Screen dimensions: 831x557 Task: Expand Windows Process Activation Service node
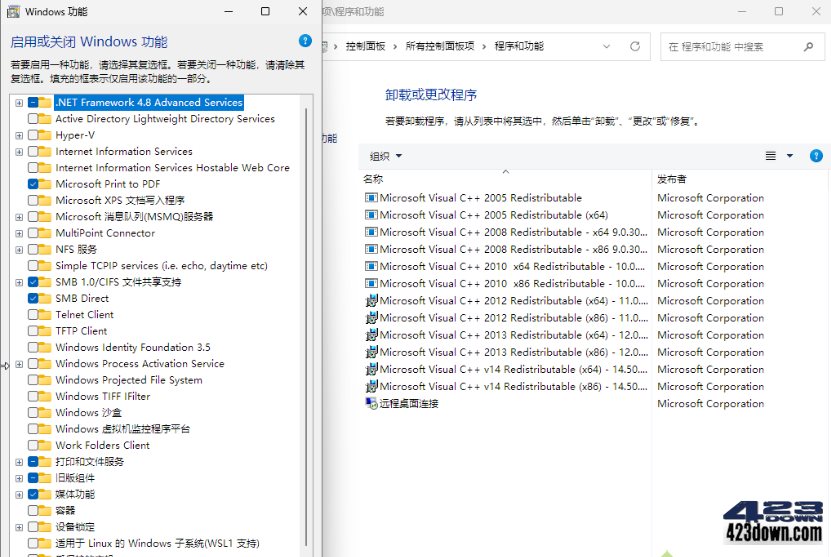pyautogui.click(x=19, y=364)
